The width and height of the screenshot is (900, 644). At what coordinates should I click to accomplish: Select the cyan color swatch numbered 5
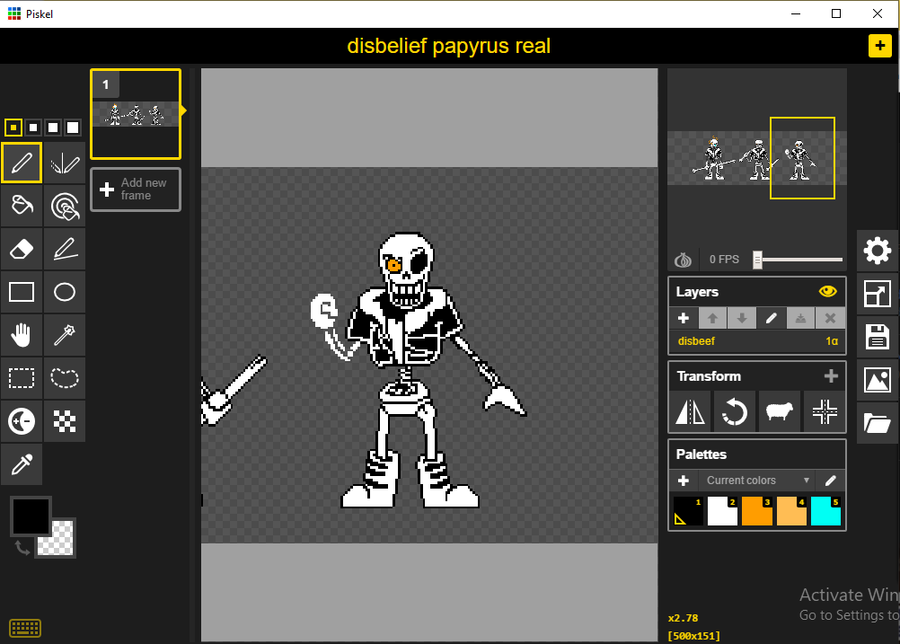[x=825, y=511]
